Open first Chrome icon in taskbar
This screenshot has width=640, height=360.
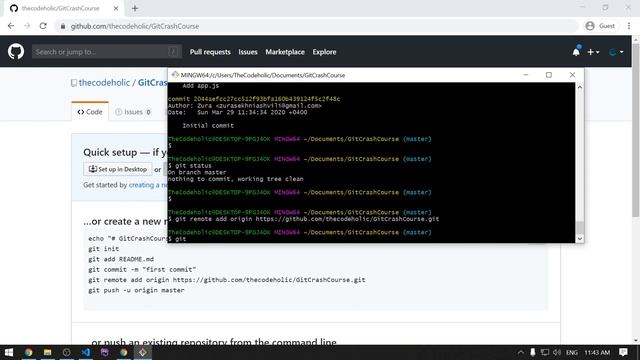tap(28, 352)
